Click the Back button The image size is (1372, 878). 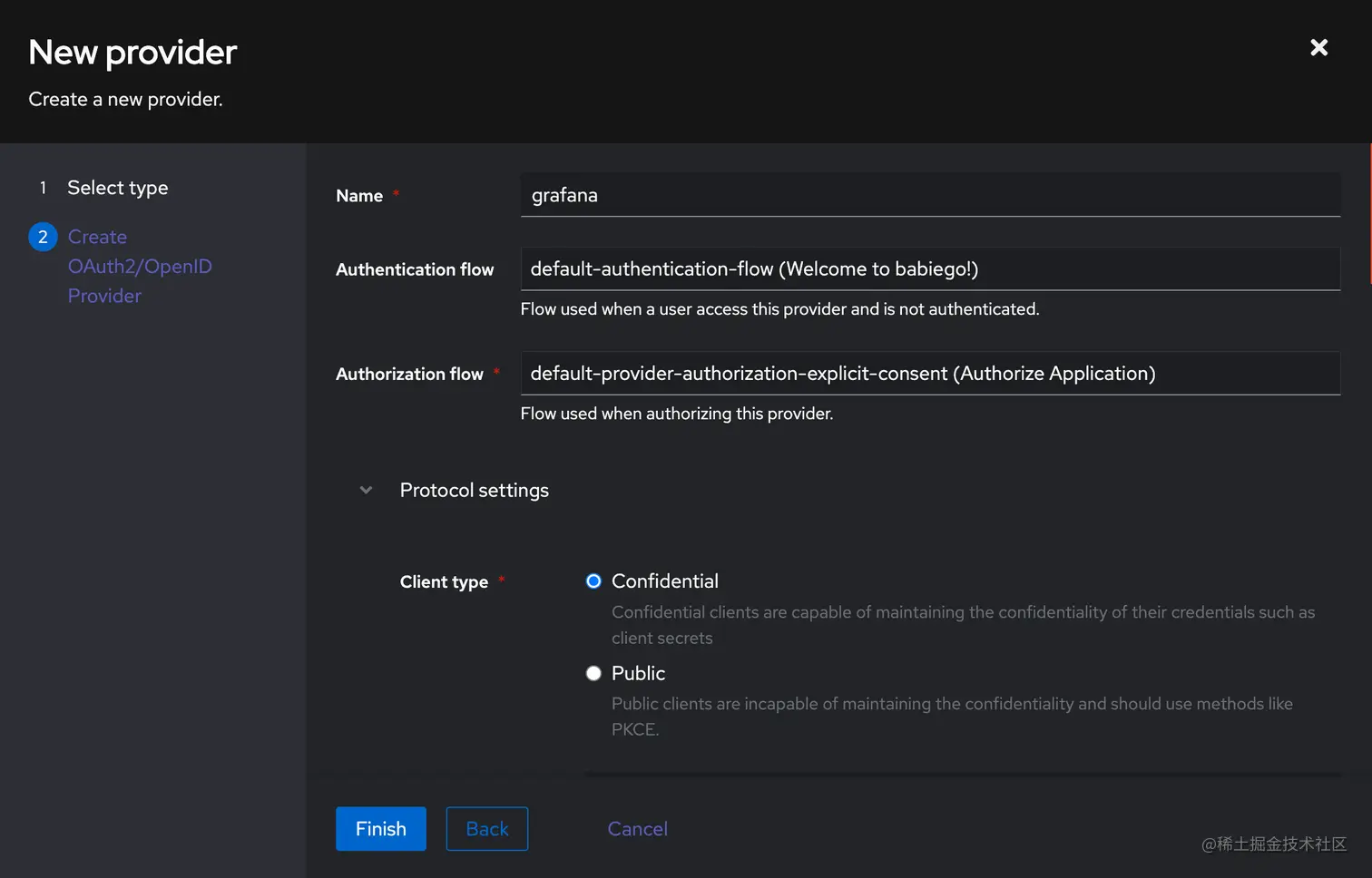(486, 829)
